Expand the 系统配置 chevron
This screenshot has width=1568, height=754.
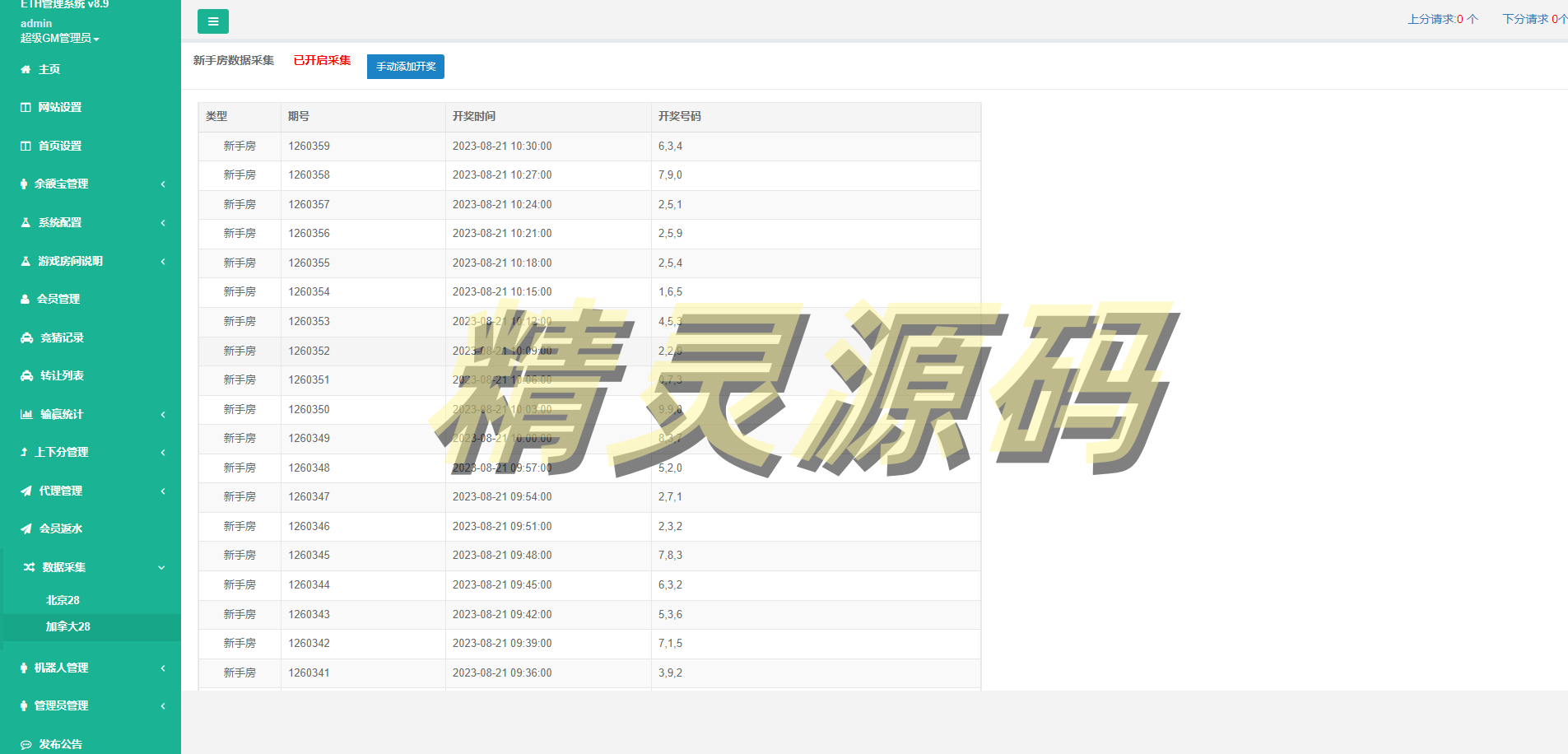click(163, 223)
